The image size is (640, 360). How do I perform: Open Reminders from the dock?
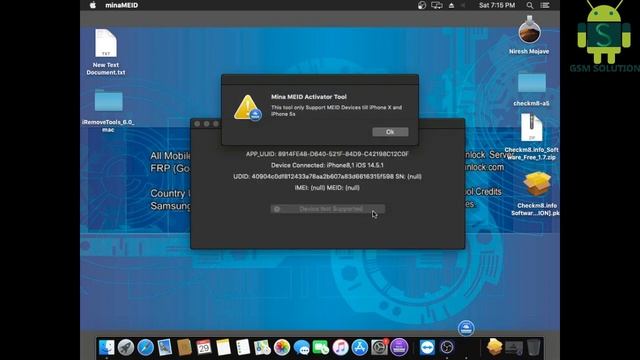243,347
